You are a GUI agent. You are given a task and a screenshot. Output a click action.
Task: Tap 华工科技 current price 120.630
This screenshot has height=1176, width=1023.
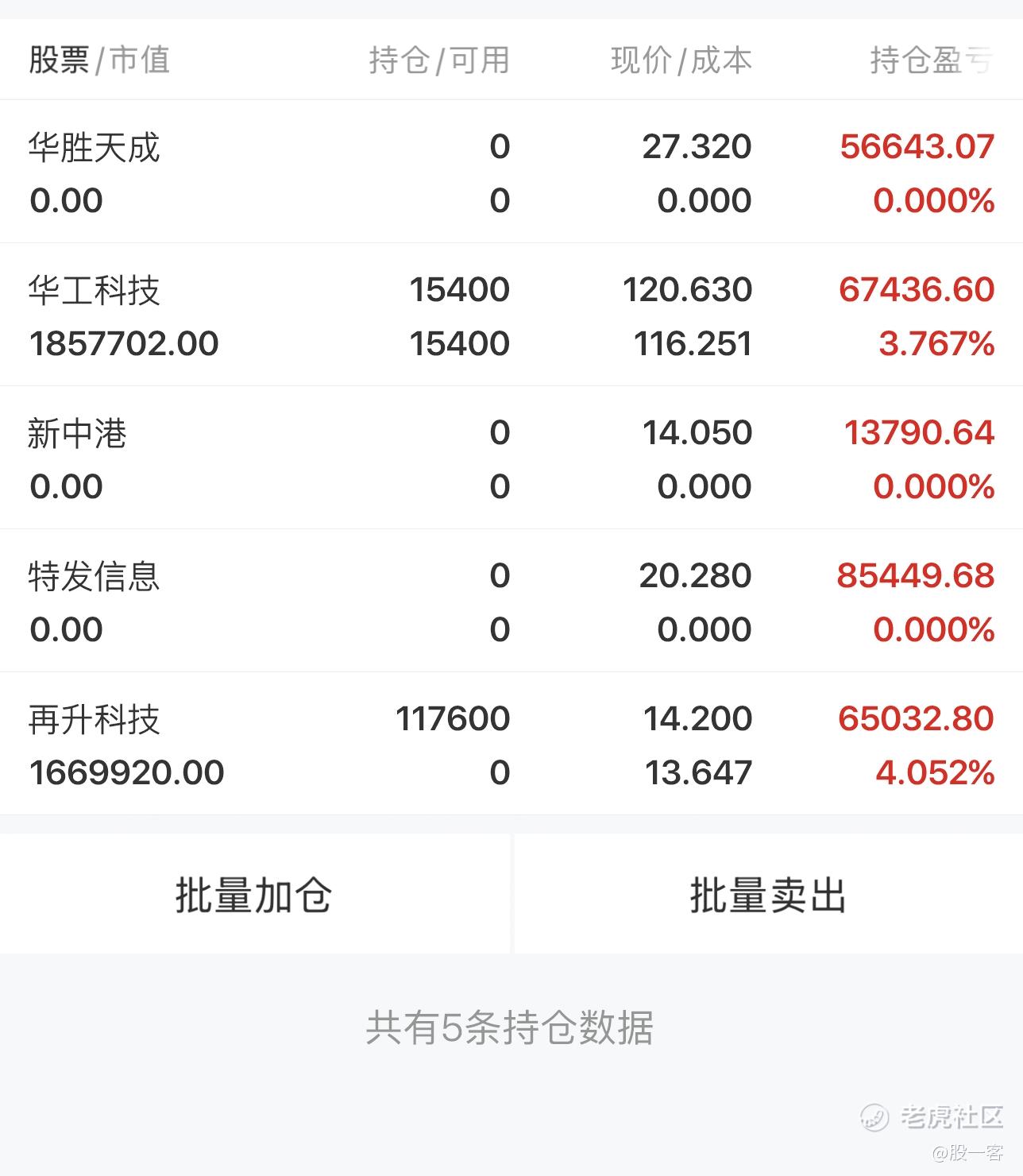pos(687,290)
